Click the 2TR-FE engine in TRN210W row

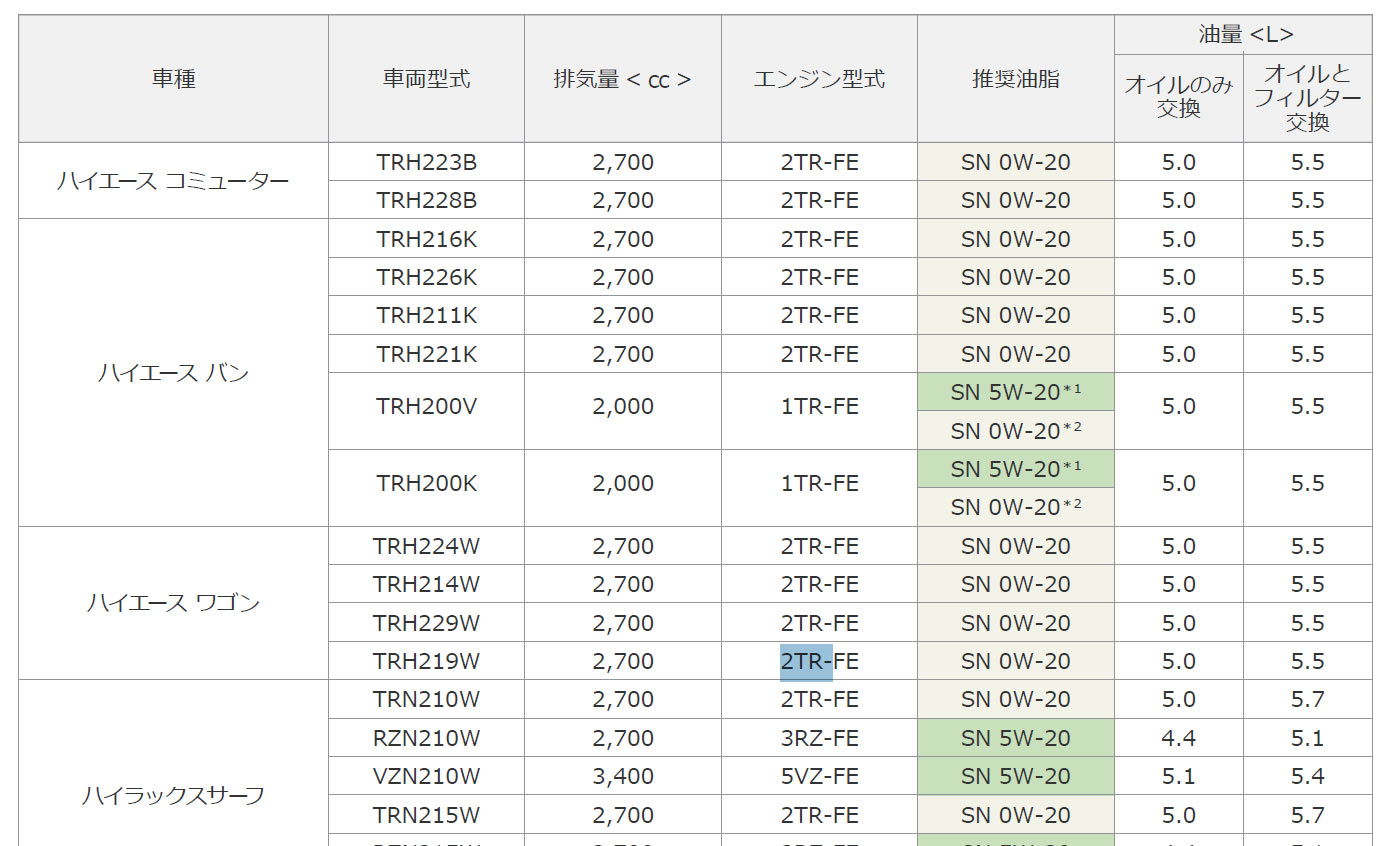(819, 699)
